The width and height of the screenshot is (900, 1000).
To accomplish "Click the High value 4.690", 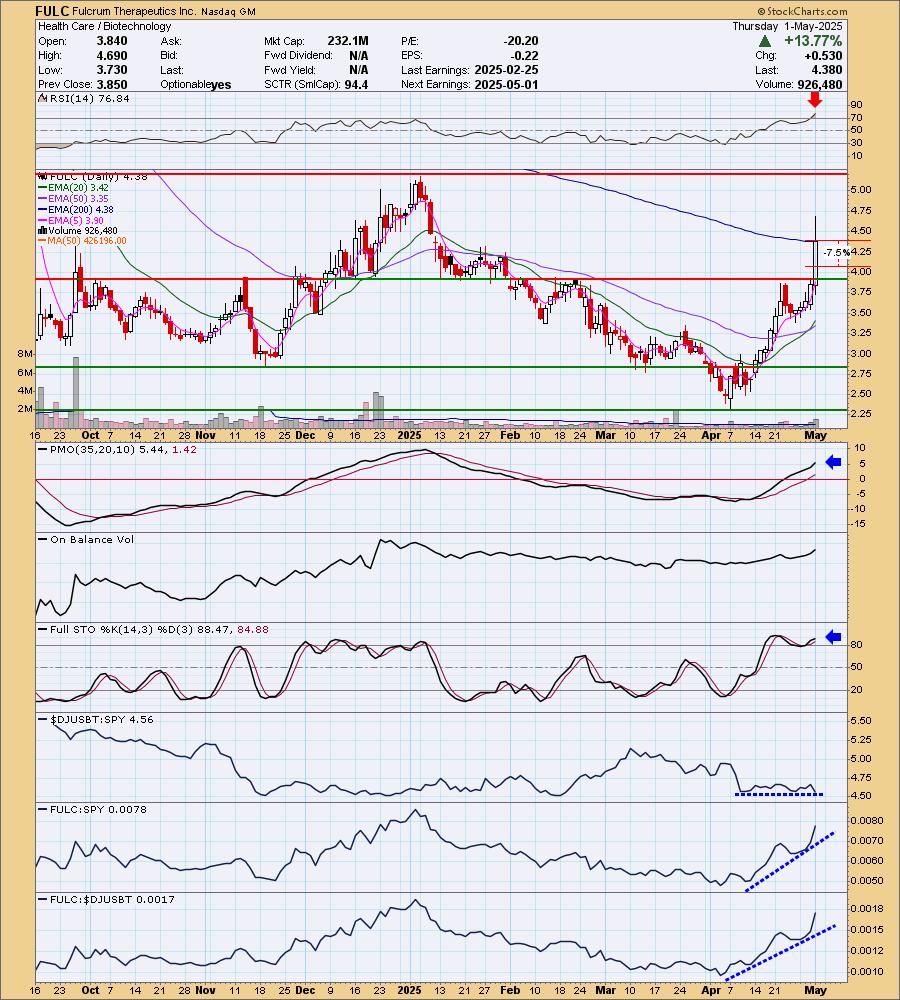I will coord(112,55).
